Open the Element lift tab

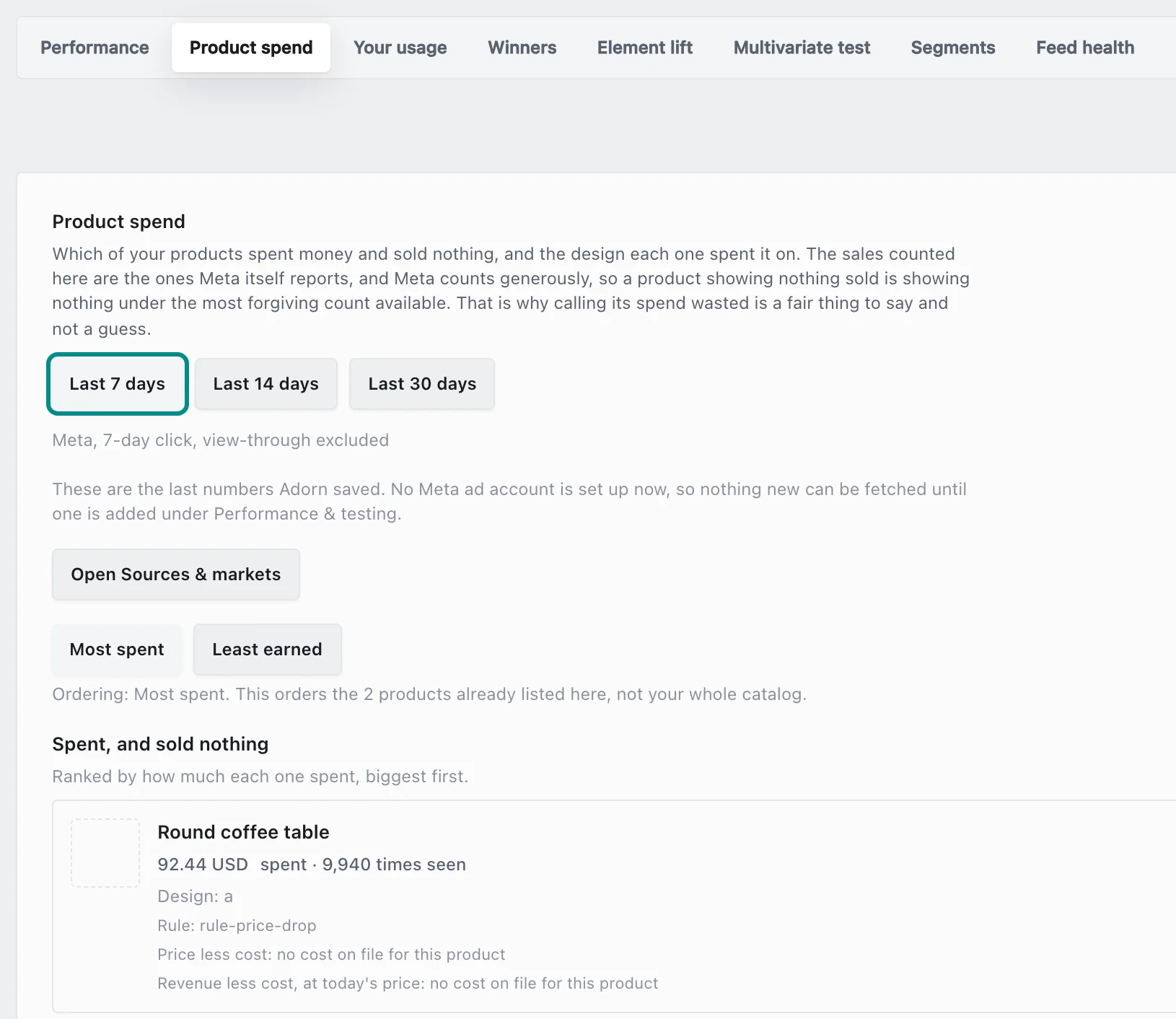[645, 48]
